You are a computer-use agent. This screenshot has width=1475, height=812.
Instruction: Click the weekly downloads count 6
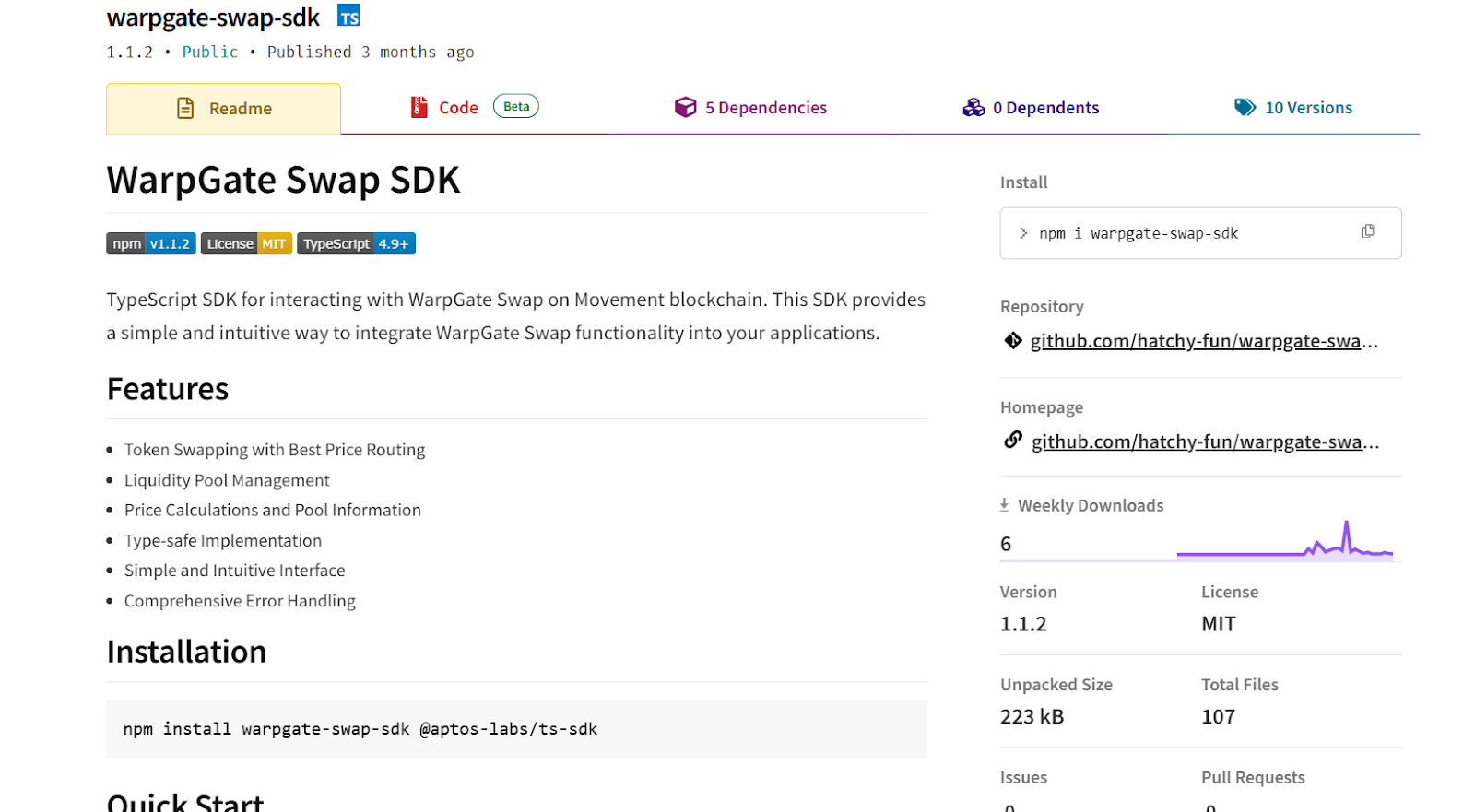[1006, 544]
